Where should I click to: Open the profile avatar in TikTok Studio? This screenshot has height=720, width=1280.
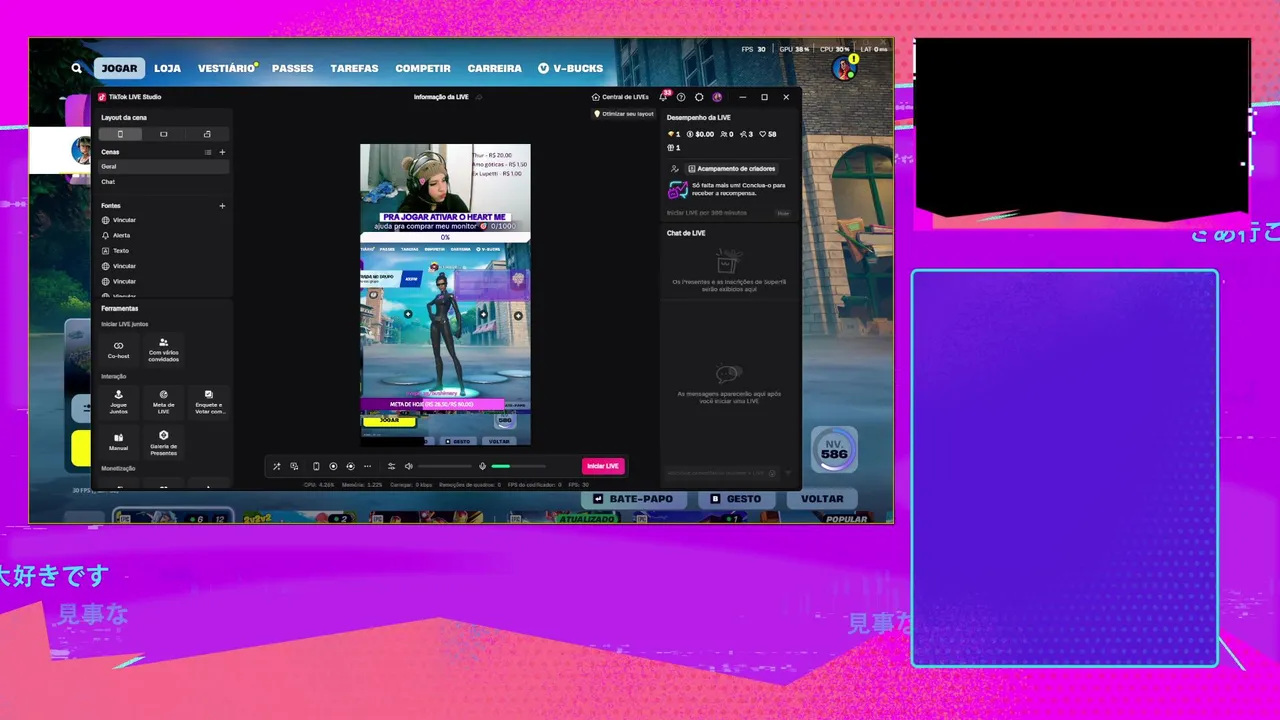pos(717,97)
